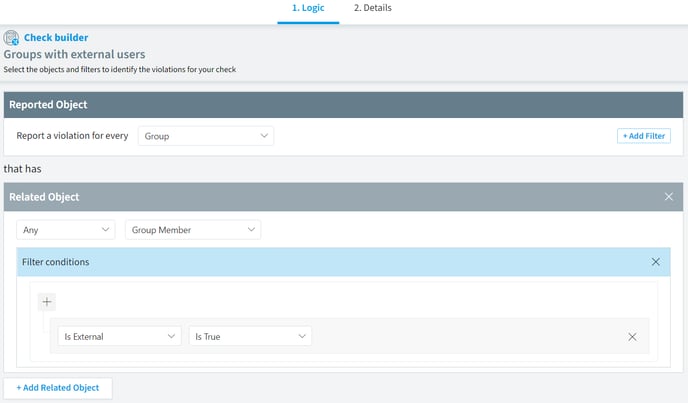Screen dimensions: 688x403
Task: Click the 'that has' text
Action: click(x=22, y=169)
